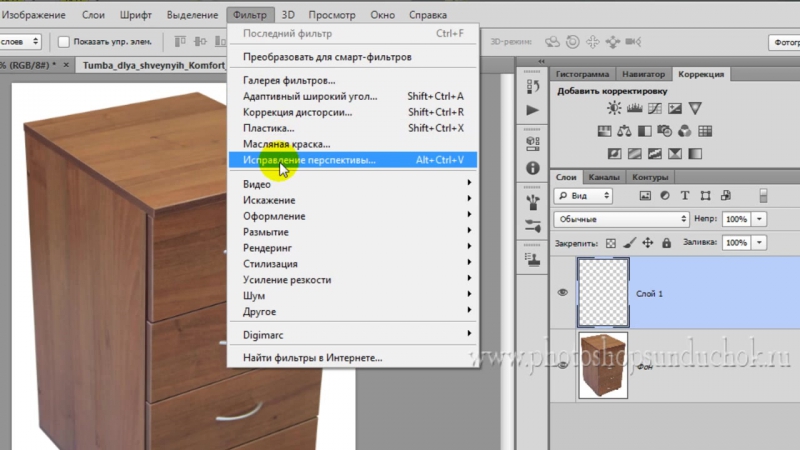Toggle lock transparent pixels
Viewport: 800px width, 450px height.
(x=611, y=243)
